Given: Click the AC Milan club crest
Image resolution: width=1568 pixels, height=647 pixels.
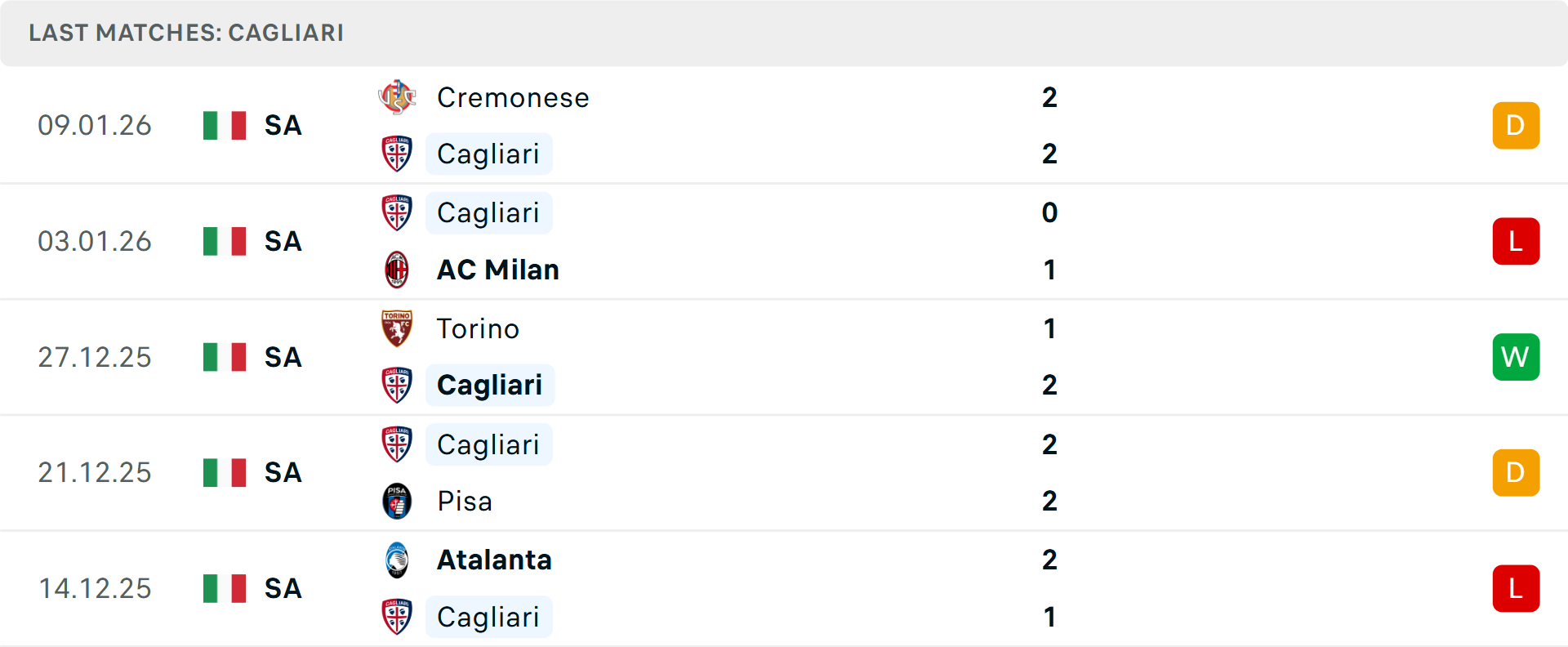Looking at the screenshot, I should click(397, 270).
